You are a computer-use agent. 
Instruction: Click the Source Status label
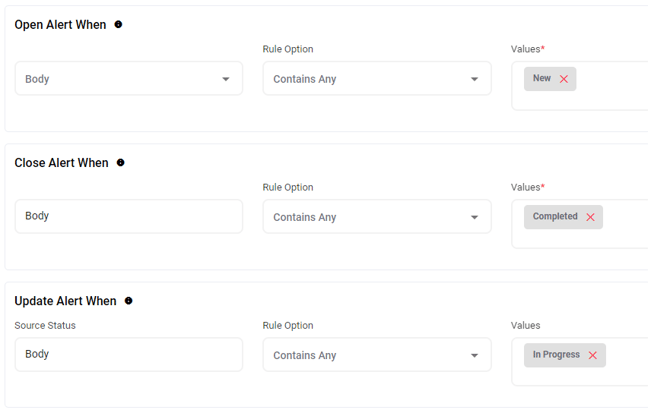pos(45,325)
